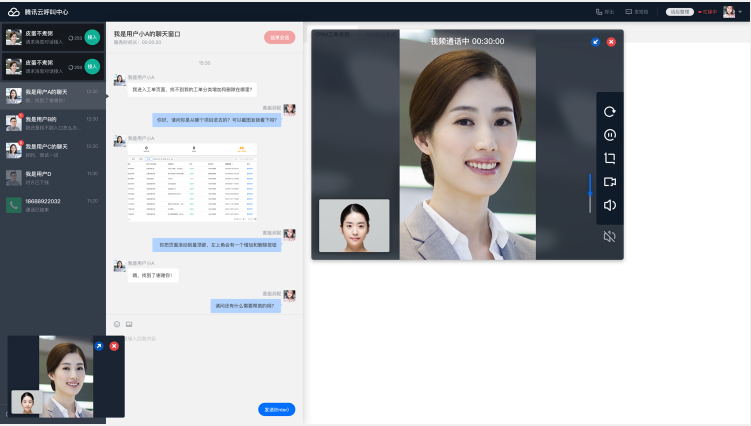Click the image upload icon in chat input

[x=129, y=324]
